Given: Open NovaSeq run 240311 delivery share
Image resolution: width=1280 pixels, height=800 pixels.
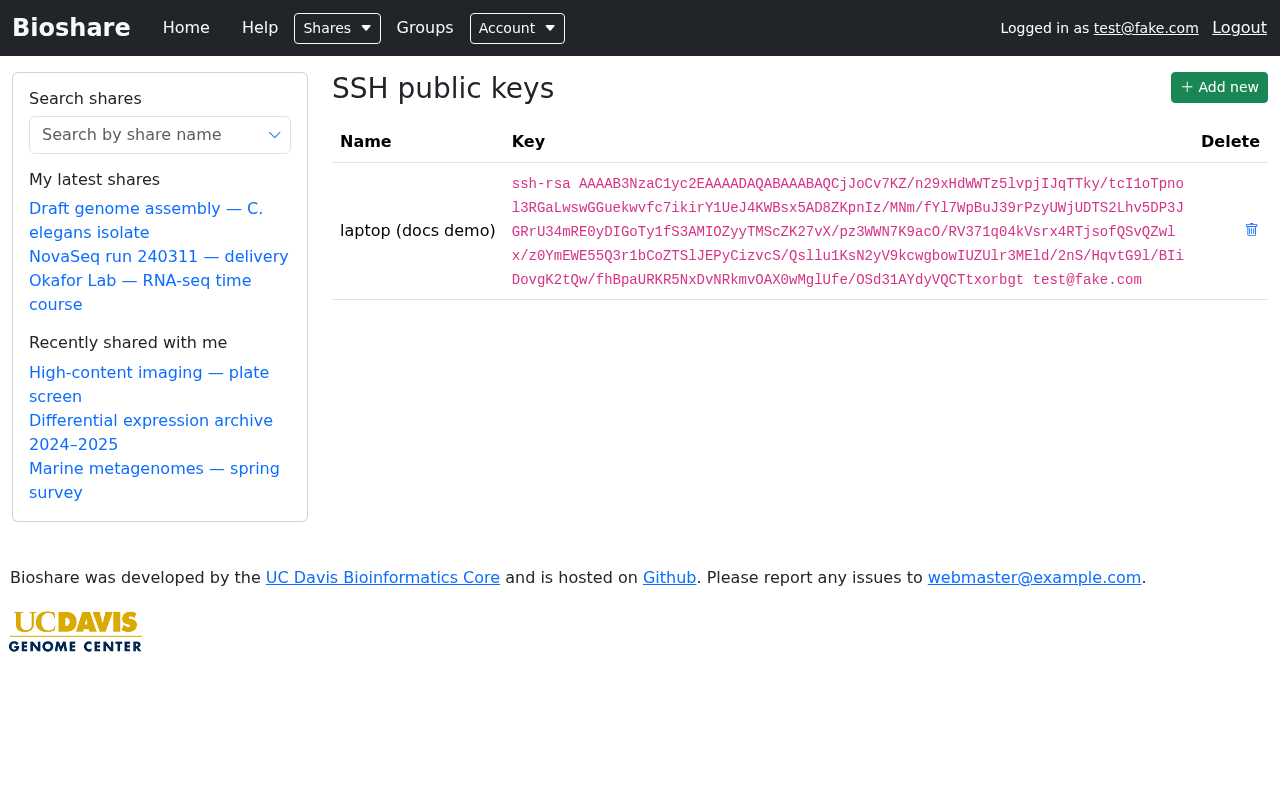Looking at the screenshot, I should [159, 257].
